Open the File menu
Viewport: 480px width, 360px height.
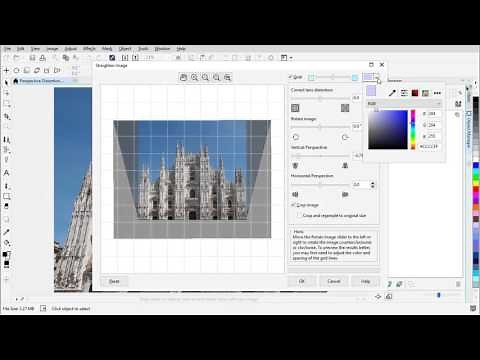7,49
